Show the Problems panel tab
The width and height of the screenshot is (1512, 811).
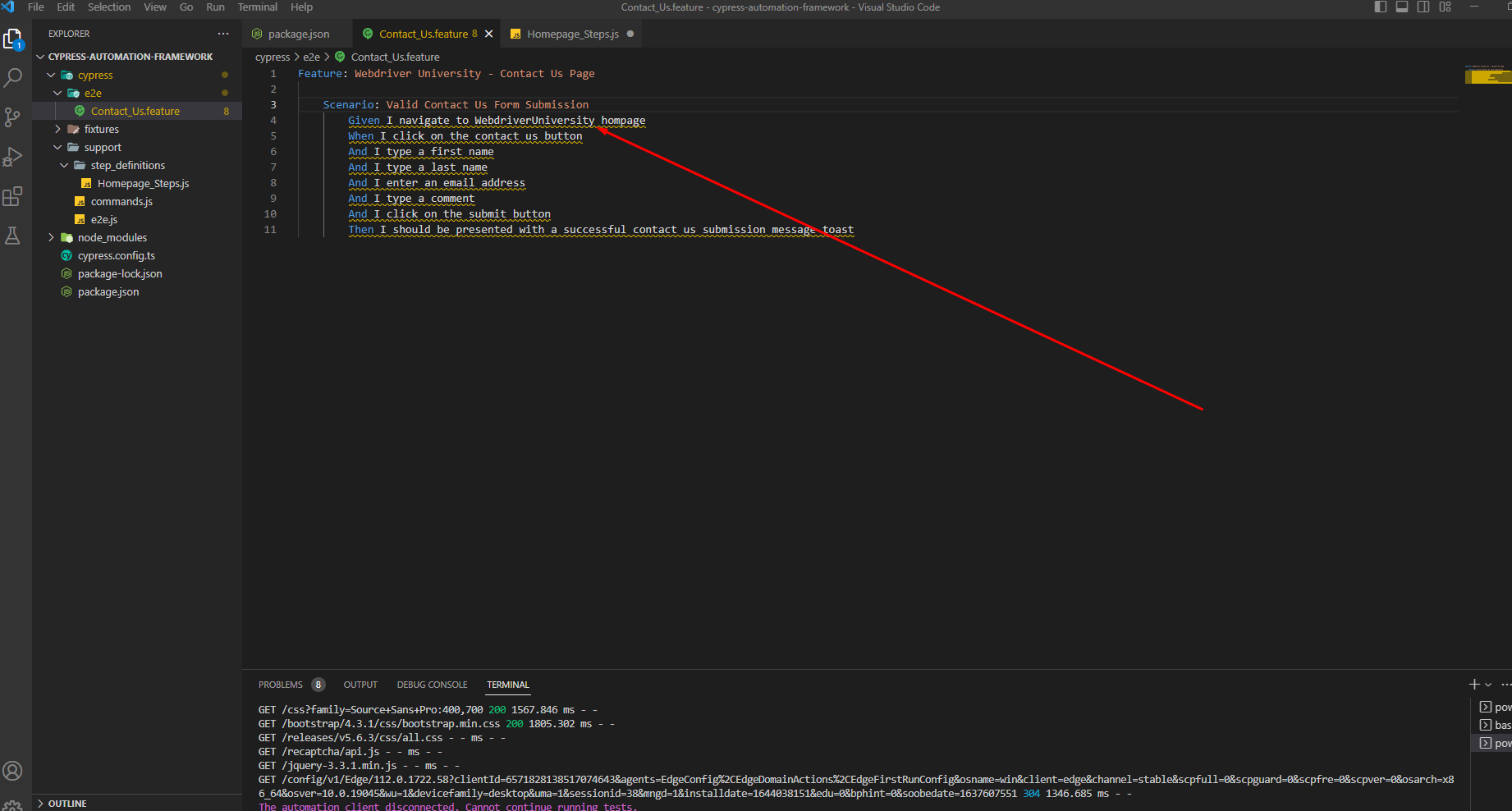(281, 685)
